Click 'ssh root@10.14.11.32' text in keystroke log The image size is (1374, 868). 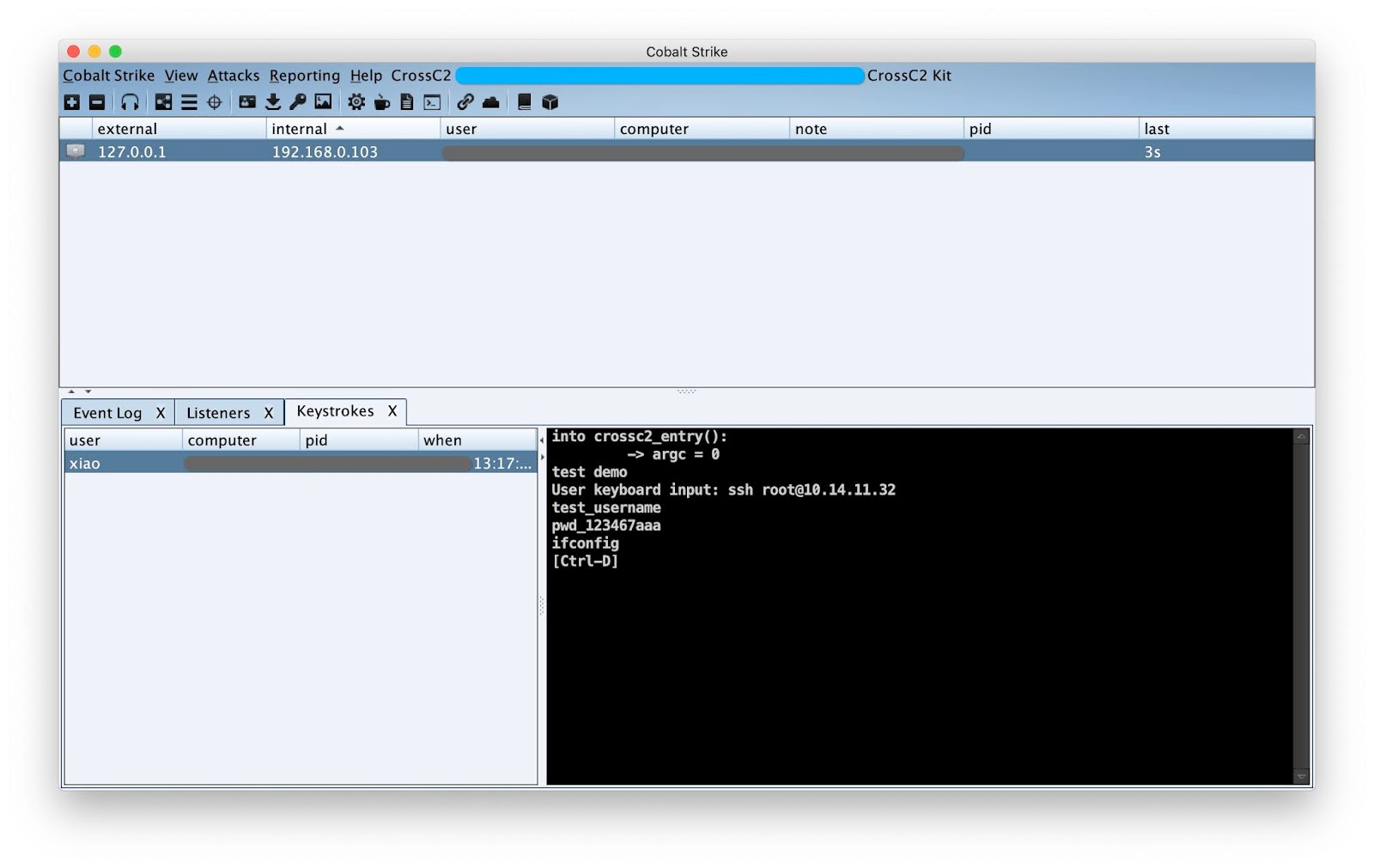click(812, 490)
